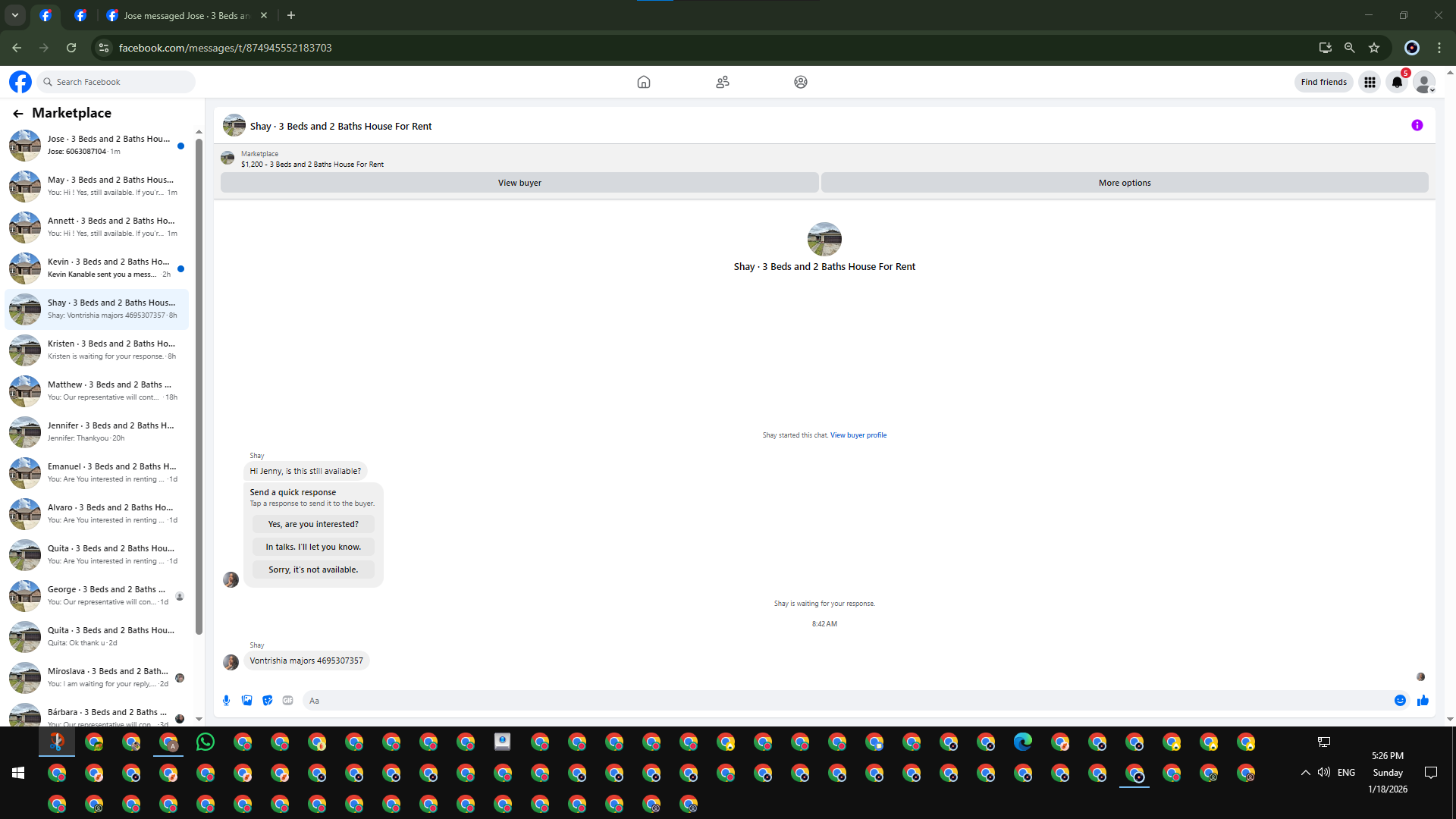Send a thumbs-up like
1456x819 pixels.
(x=1423, y=701)
